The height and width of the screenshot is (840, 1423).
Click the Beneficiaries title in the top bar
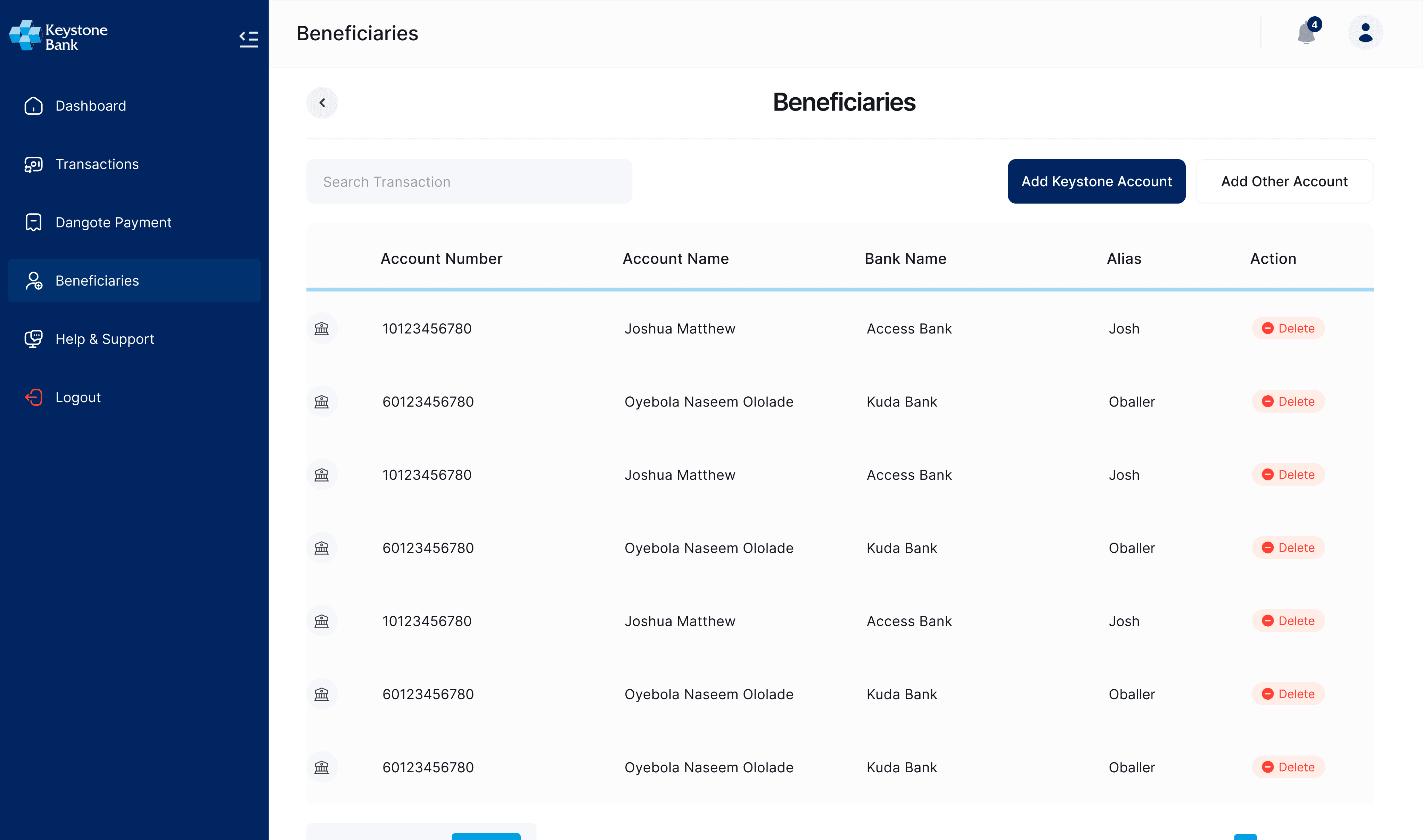357,33
